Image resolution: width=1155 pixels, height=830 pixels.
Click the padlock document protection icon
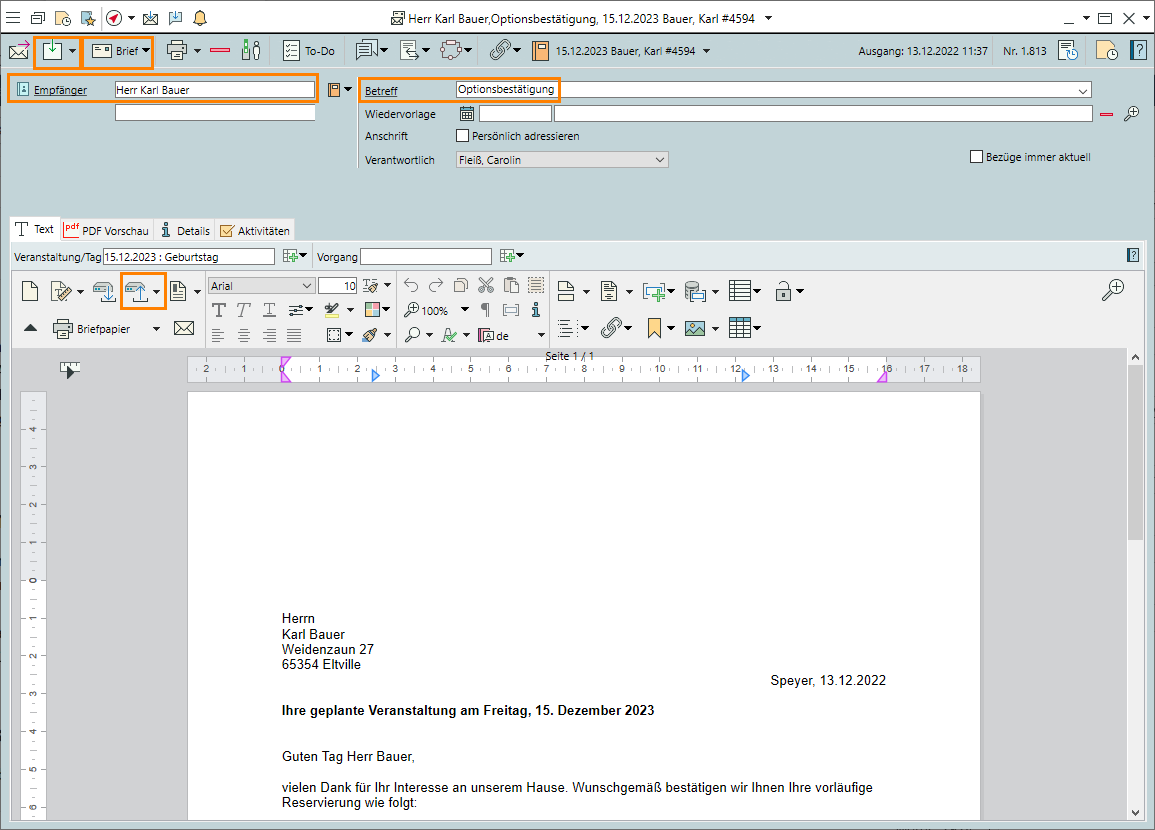point(784,292)
